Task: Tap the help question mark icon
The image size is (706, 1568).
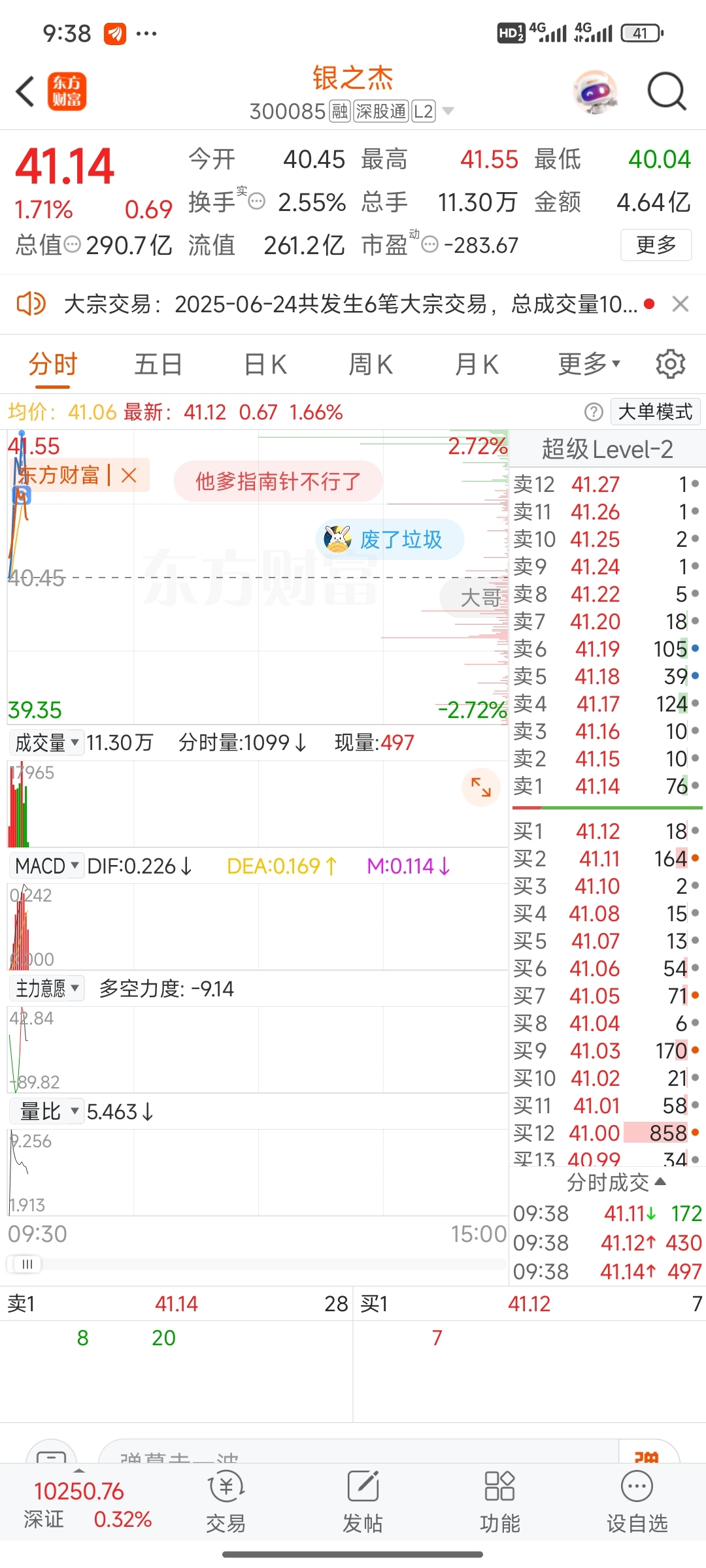Action: [594, 412]
